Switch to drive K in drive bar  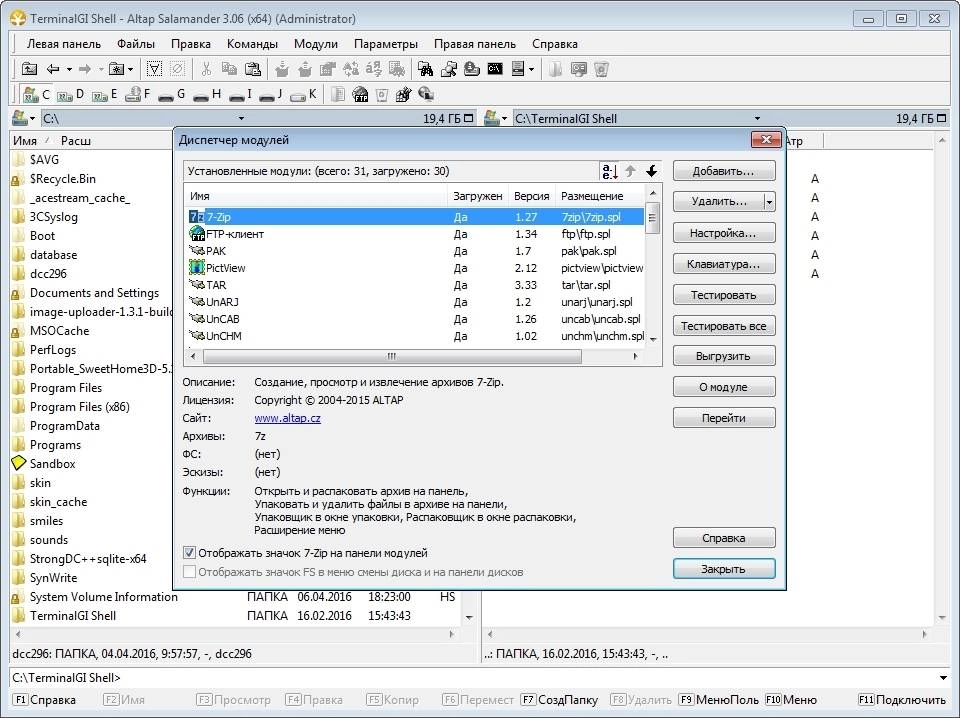pos(303,94)
